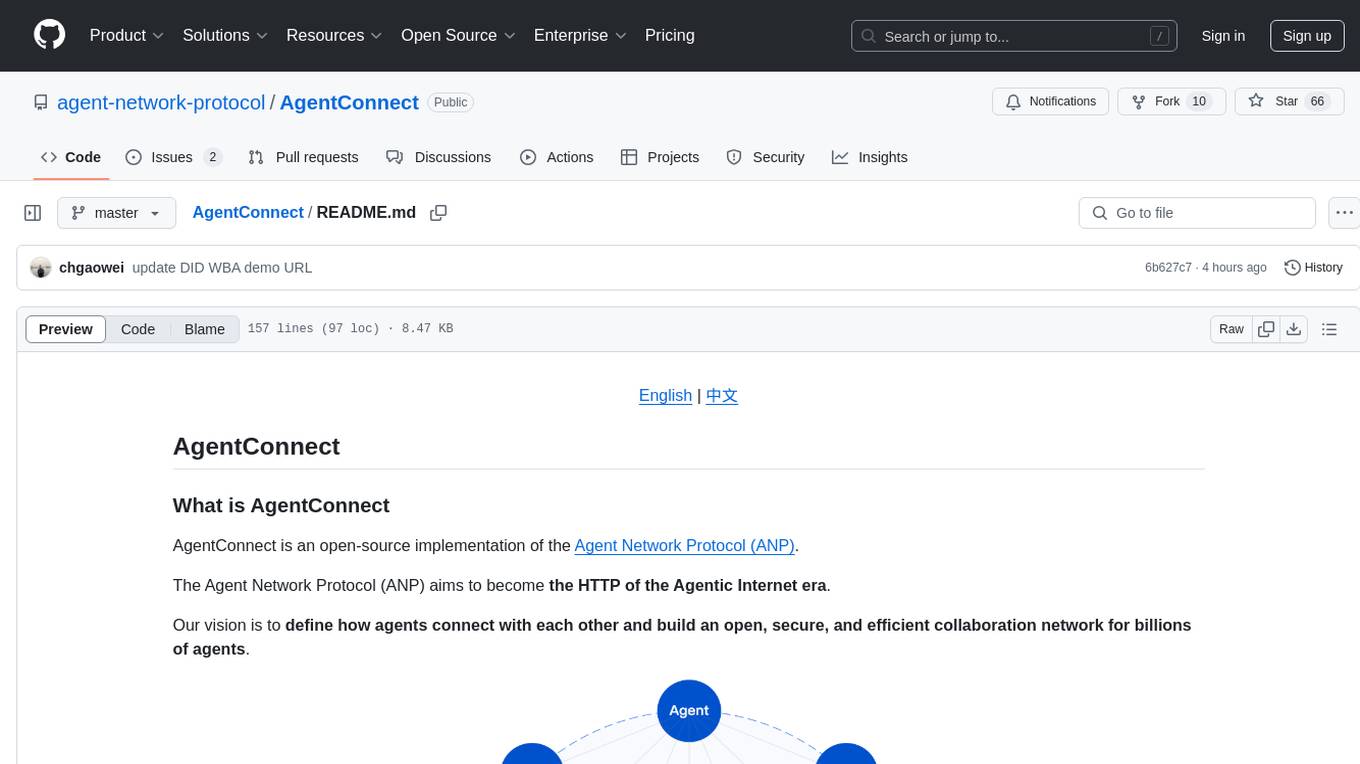Open the Actions tab

557,157
